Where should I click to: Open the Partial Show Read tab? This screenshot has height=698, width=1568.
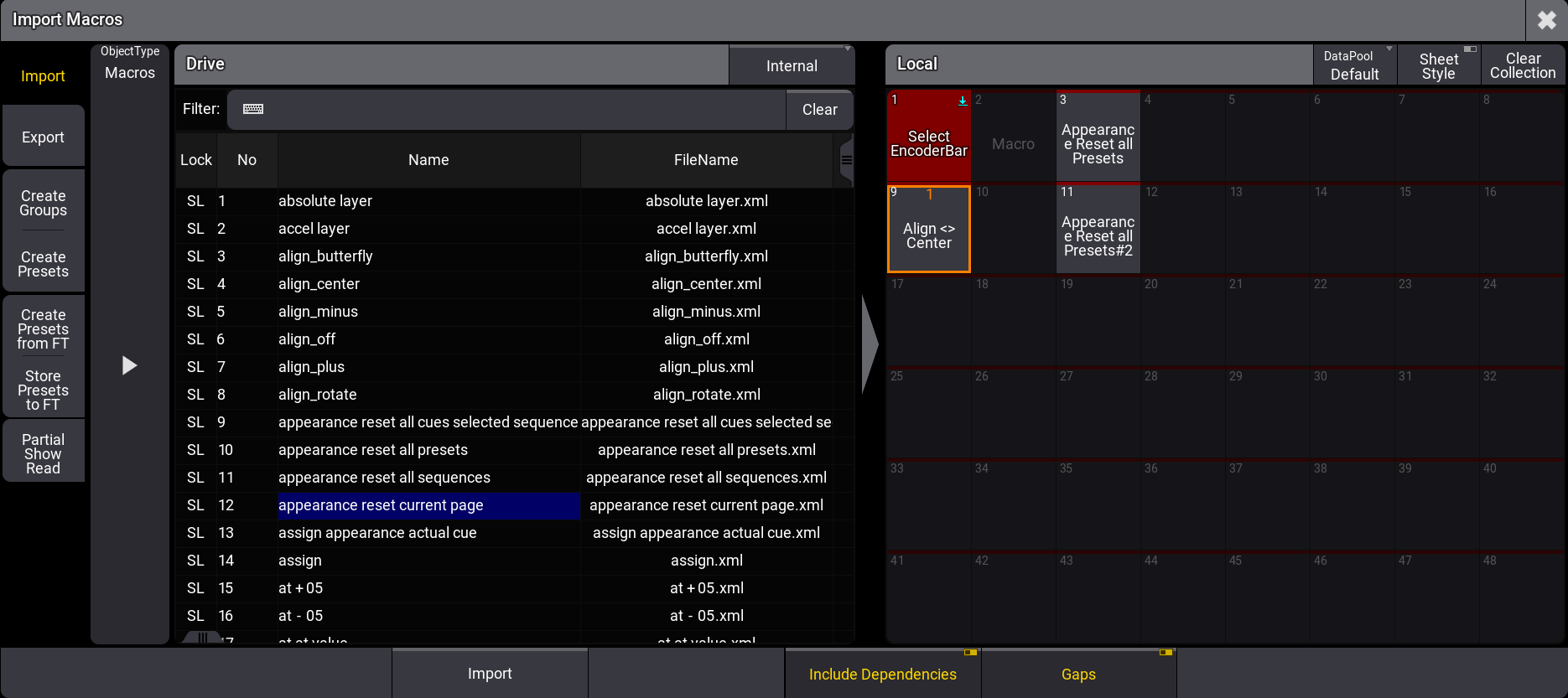(43, 453)
